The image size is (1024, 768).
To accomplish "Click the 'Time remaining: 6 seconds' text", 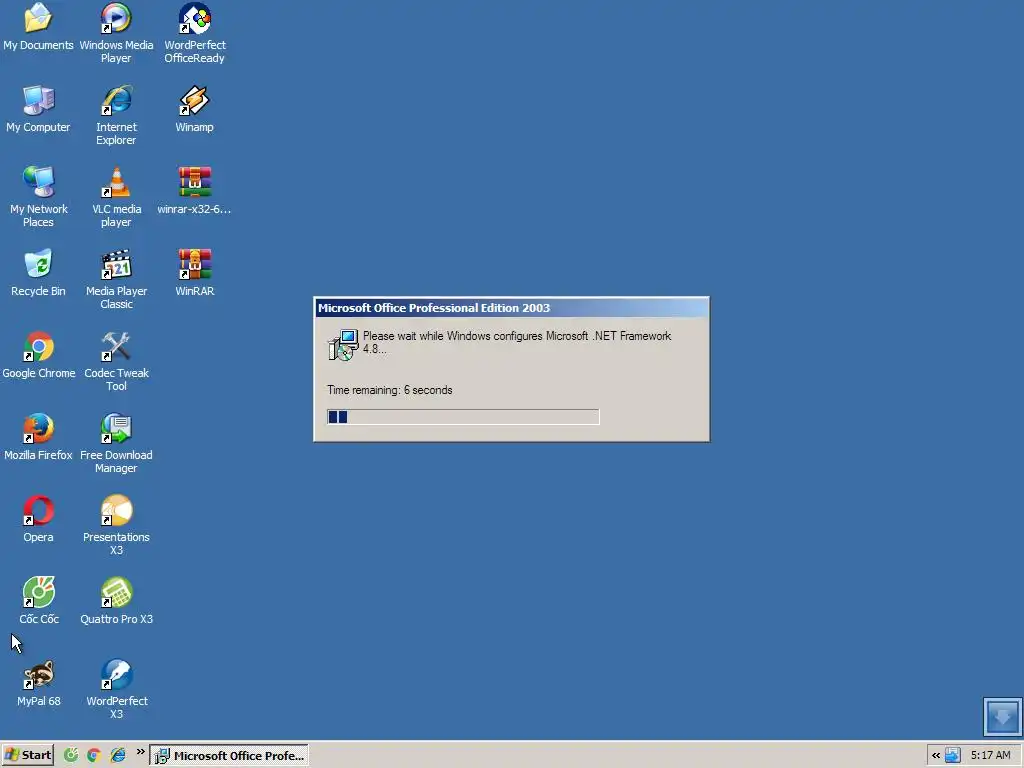I will (x=390, y=390).
